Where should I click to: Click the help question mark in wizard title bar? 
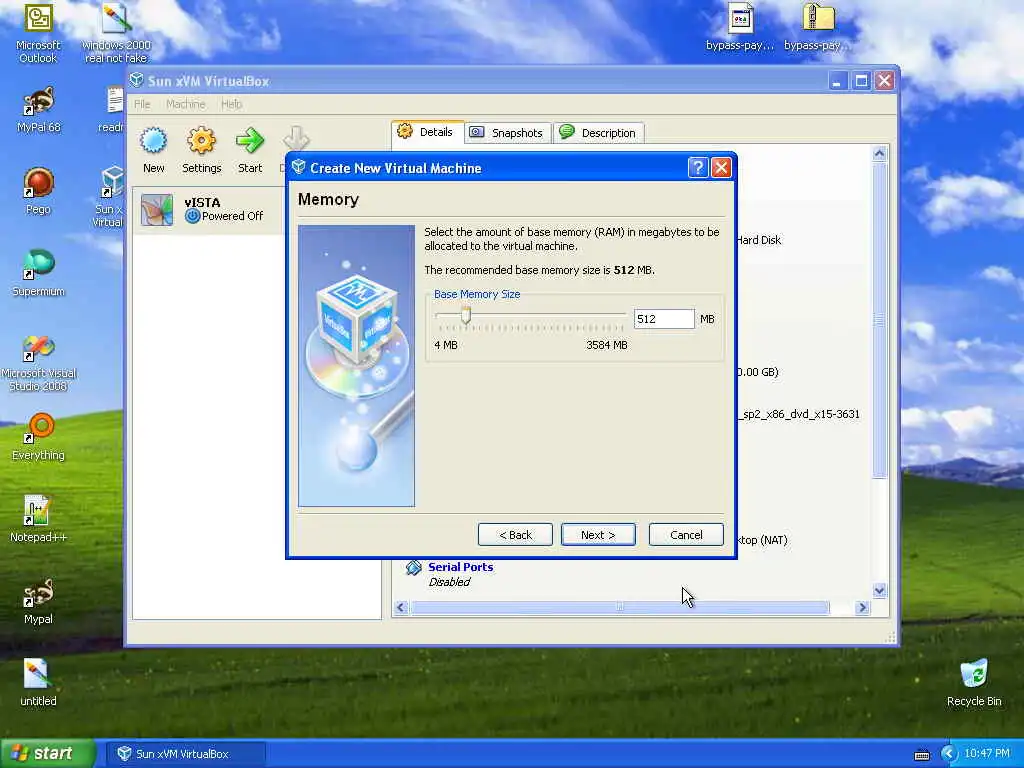pyautogui.click(x=697, y=168)
